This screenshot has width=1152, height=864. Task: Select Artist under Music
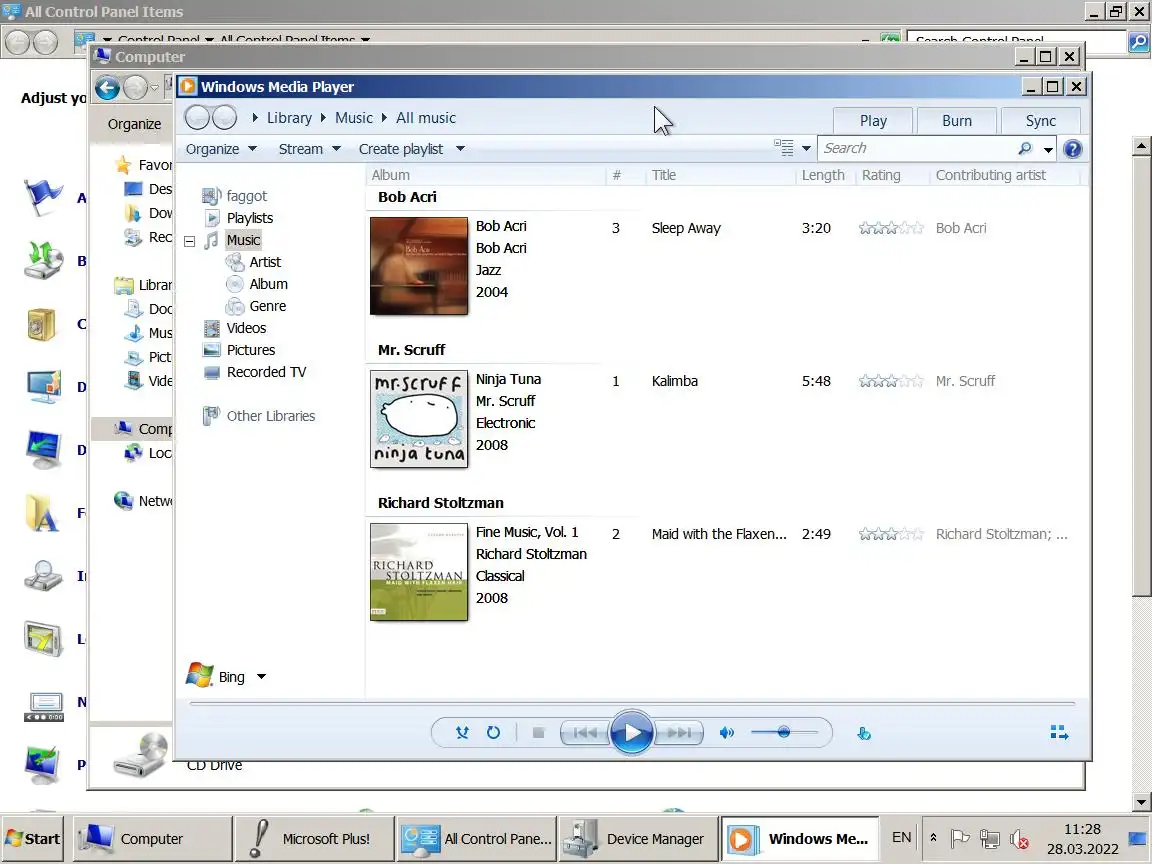click(264, 262)
